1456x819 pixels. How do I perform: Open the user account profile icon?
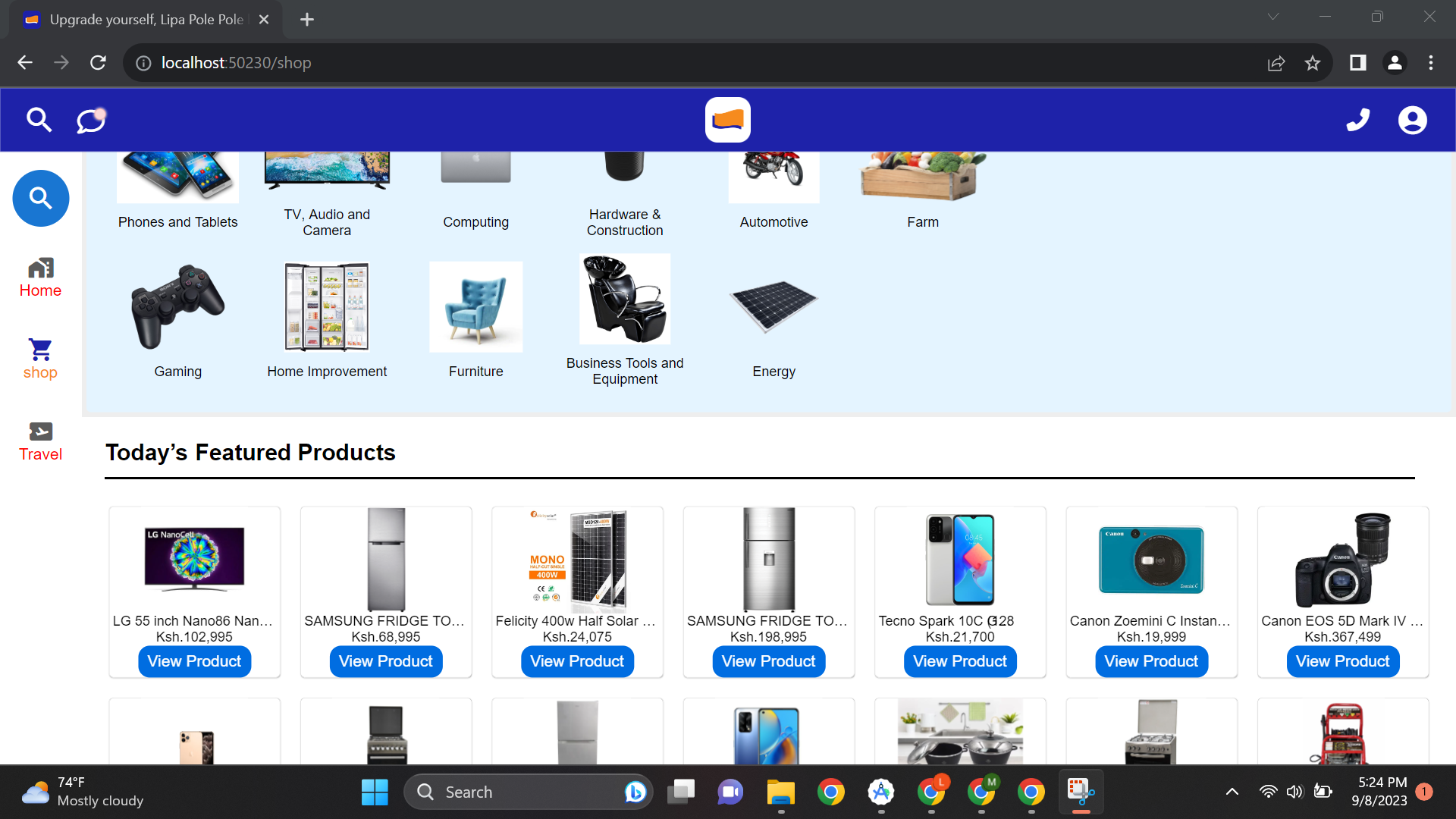(1412, 120)
